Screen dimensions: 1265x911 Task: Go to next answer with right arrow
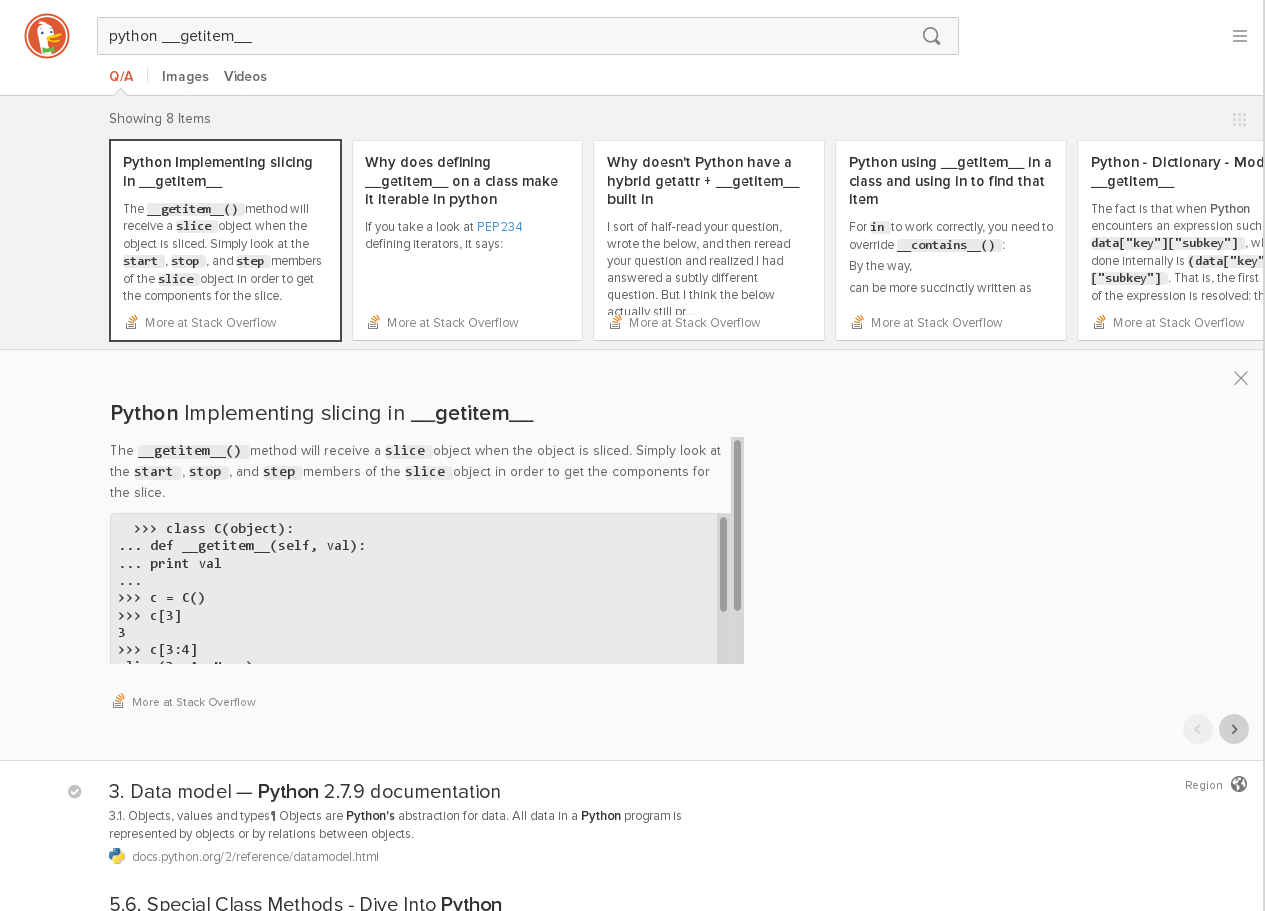point(1234,729)
